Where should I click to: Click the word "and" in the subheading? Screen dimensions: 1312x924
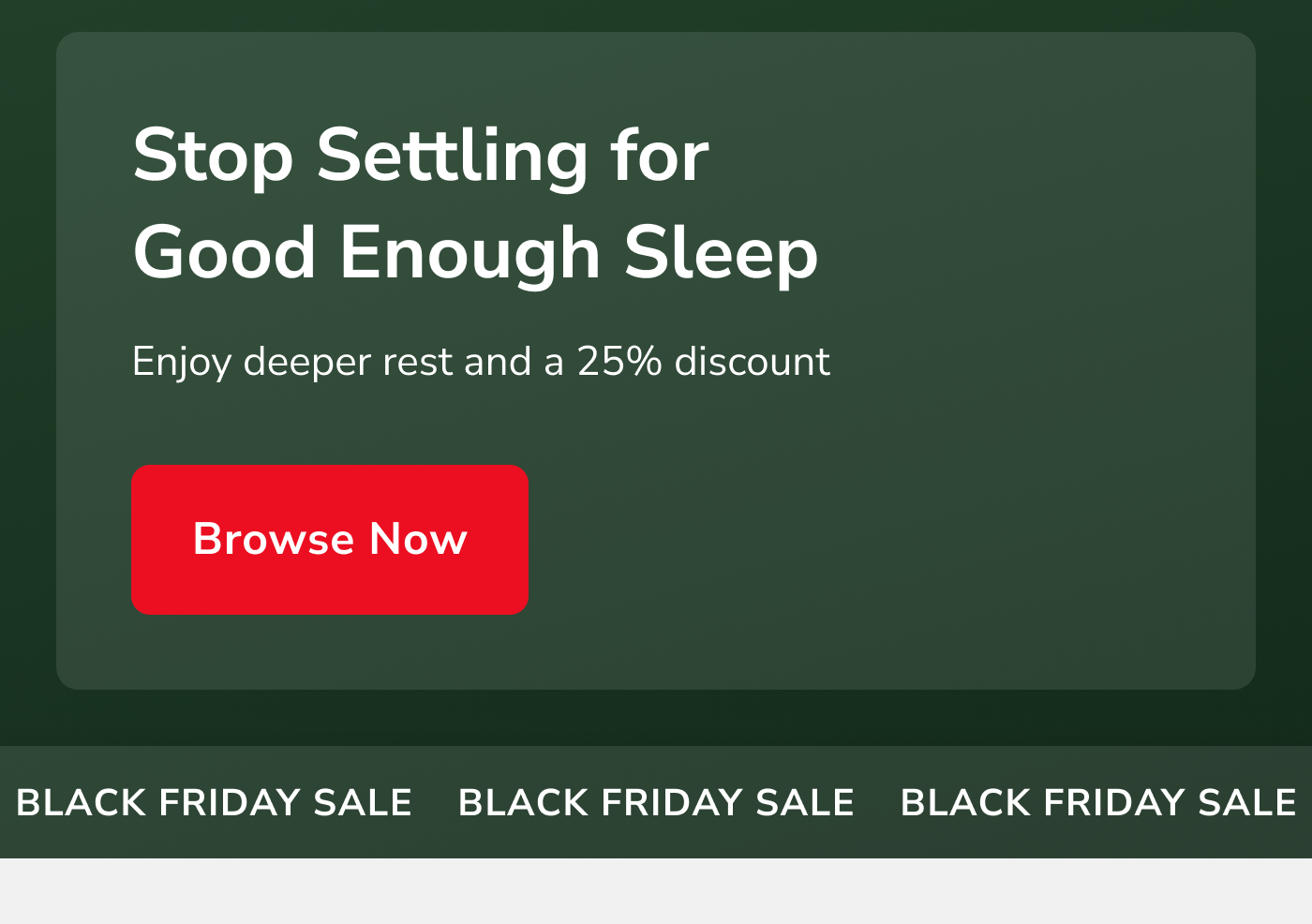click(497, 363)
